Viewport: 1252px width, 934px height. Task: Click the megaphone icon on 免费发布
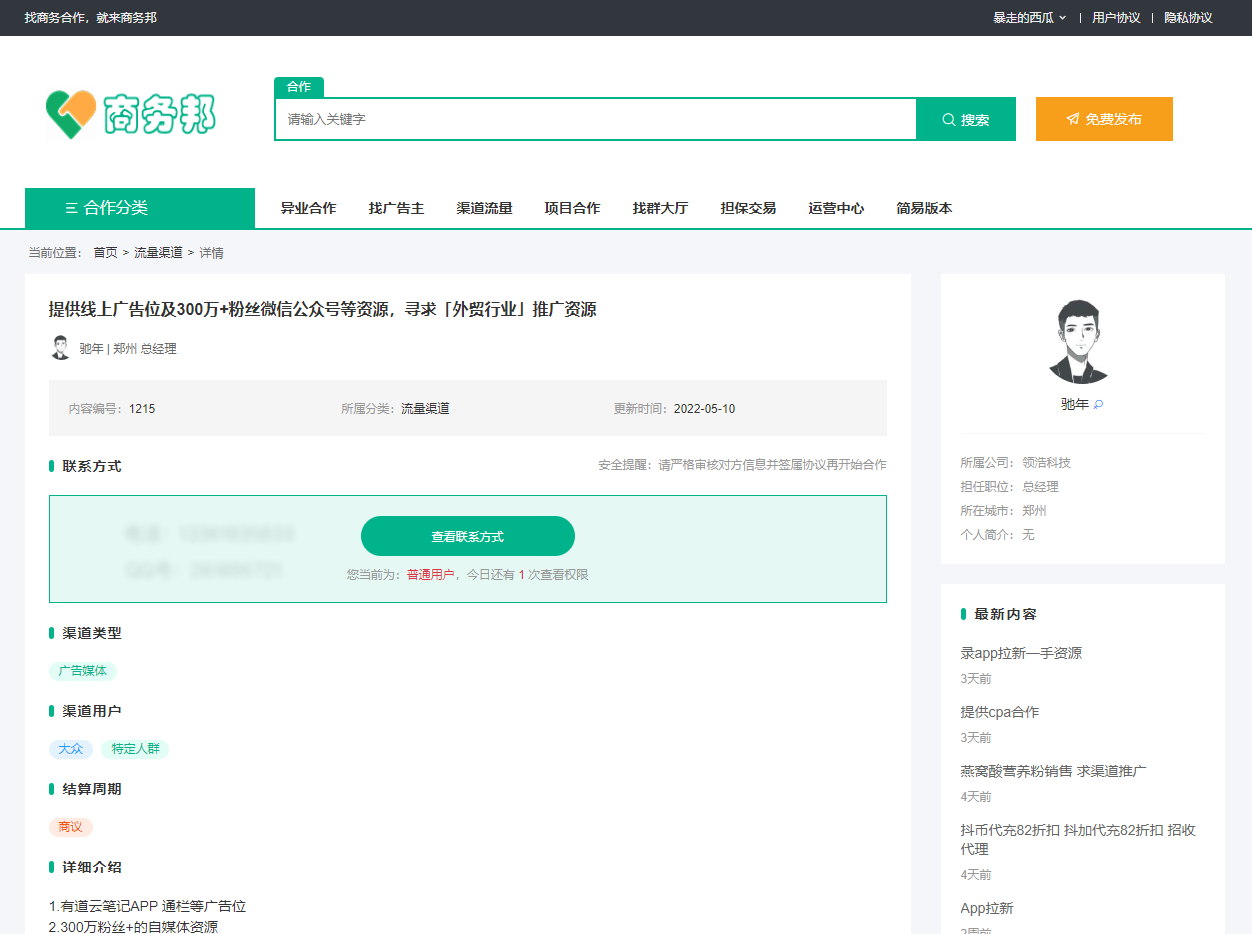pyautogui.click(x=1073, y=118)
